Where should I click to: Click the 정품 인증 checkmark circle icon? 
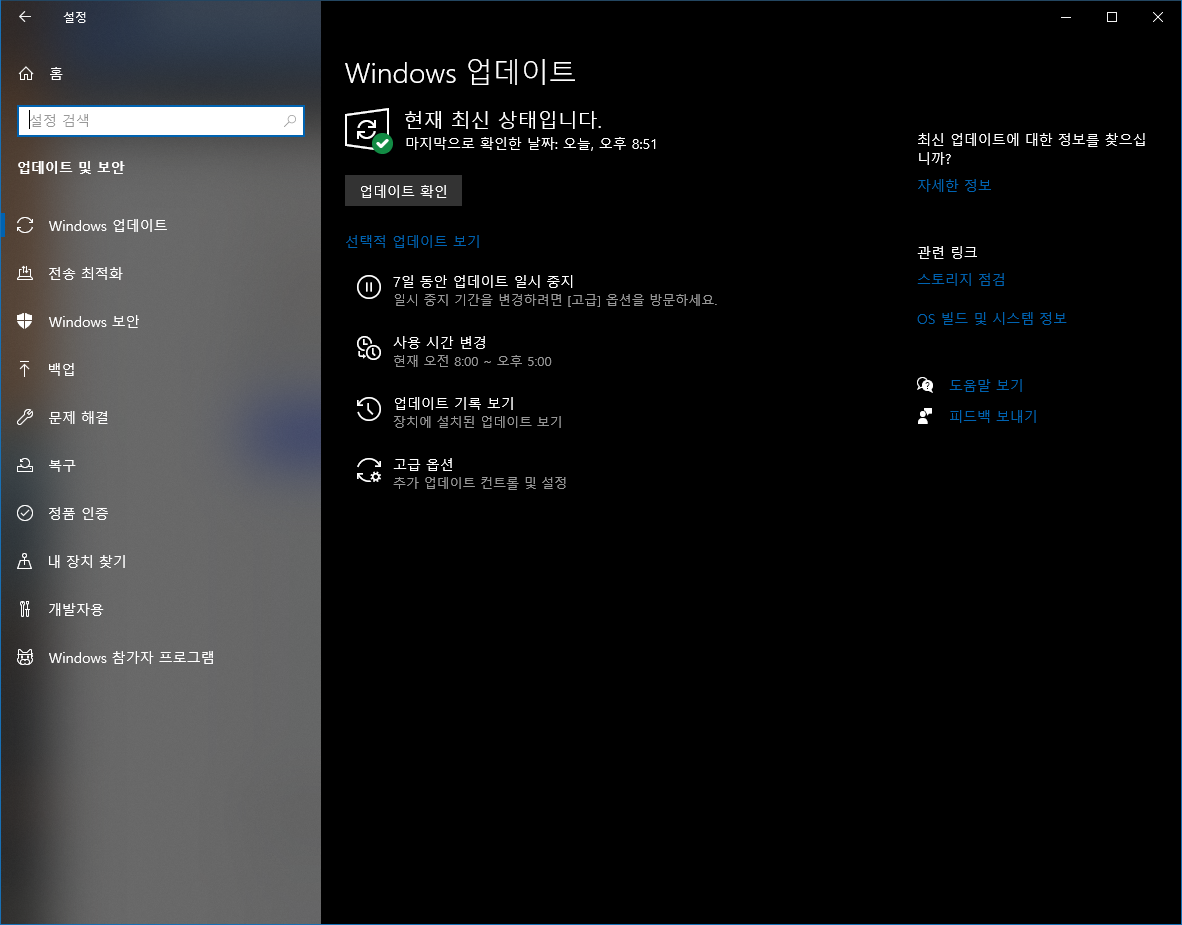click(25, 513)
